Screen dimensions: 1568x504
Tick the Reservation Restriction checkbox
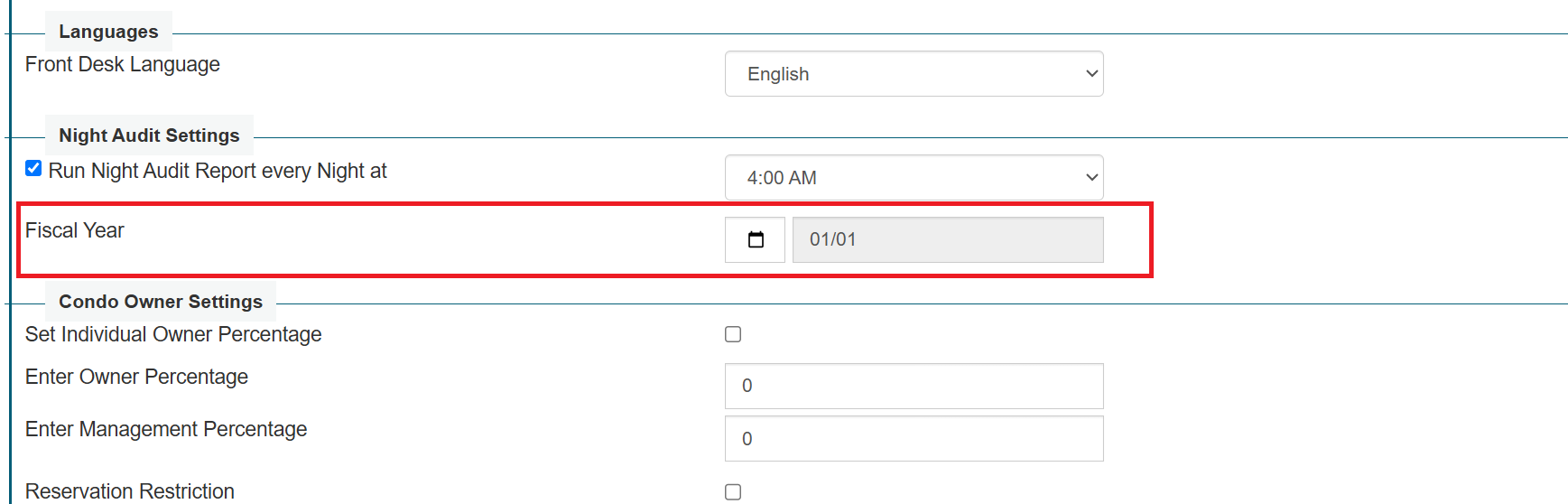pyautogui.click(x=733, y=491)
